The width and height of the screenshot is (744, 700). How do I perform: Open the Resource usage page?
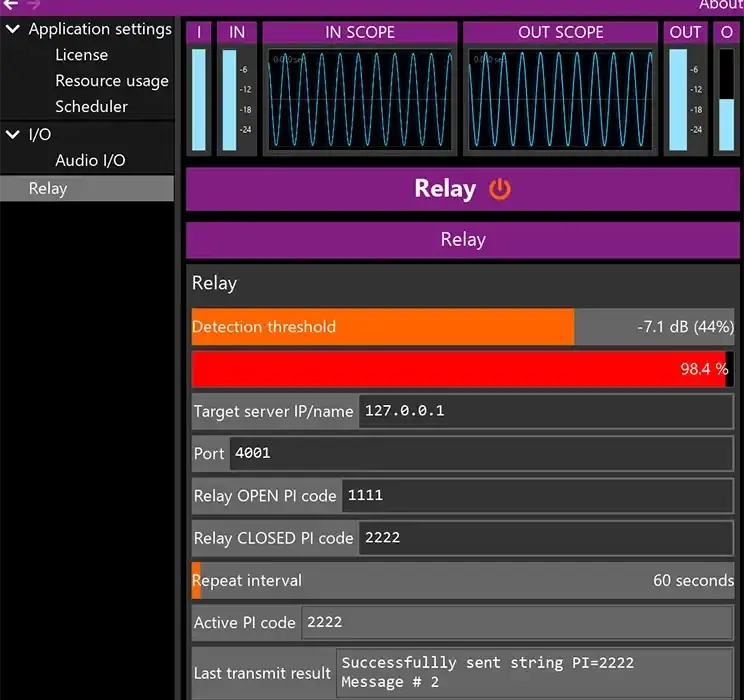112,81
